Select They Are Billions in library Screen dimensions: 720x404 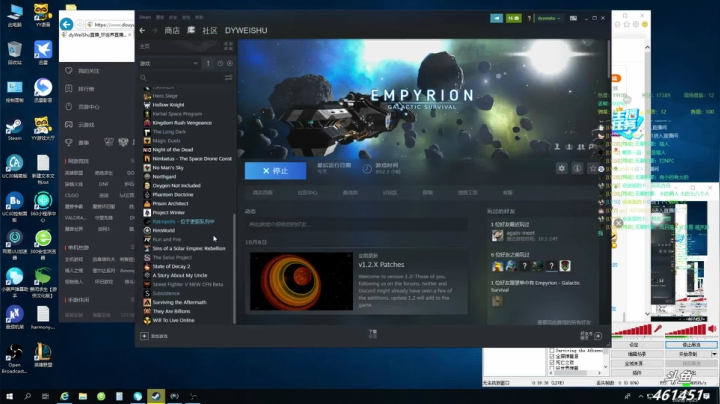171,311
